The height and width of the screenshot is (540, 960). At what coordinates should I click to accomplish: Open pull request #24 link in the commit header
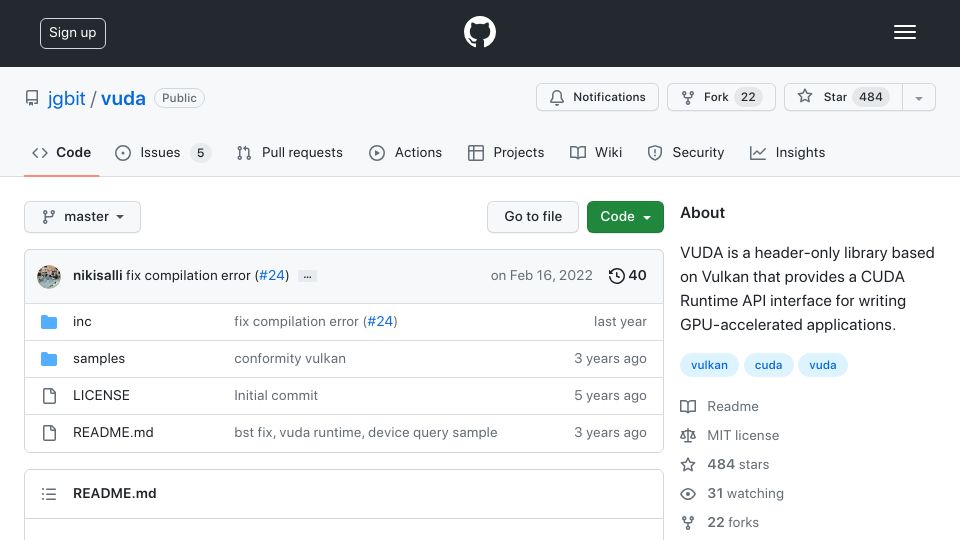point(272,276)
